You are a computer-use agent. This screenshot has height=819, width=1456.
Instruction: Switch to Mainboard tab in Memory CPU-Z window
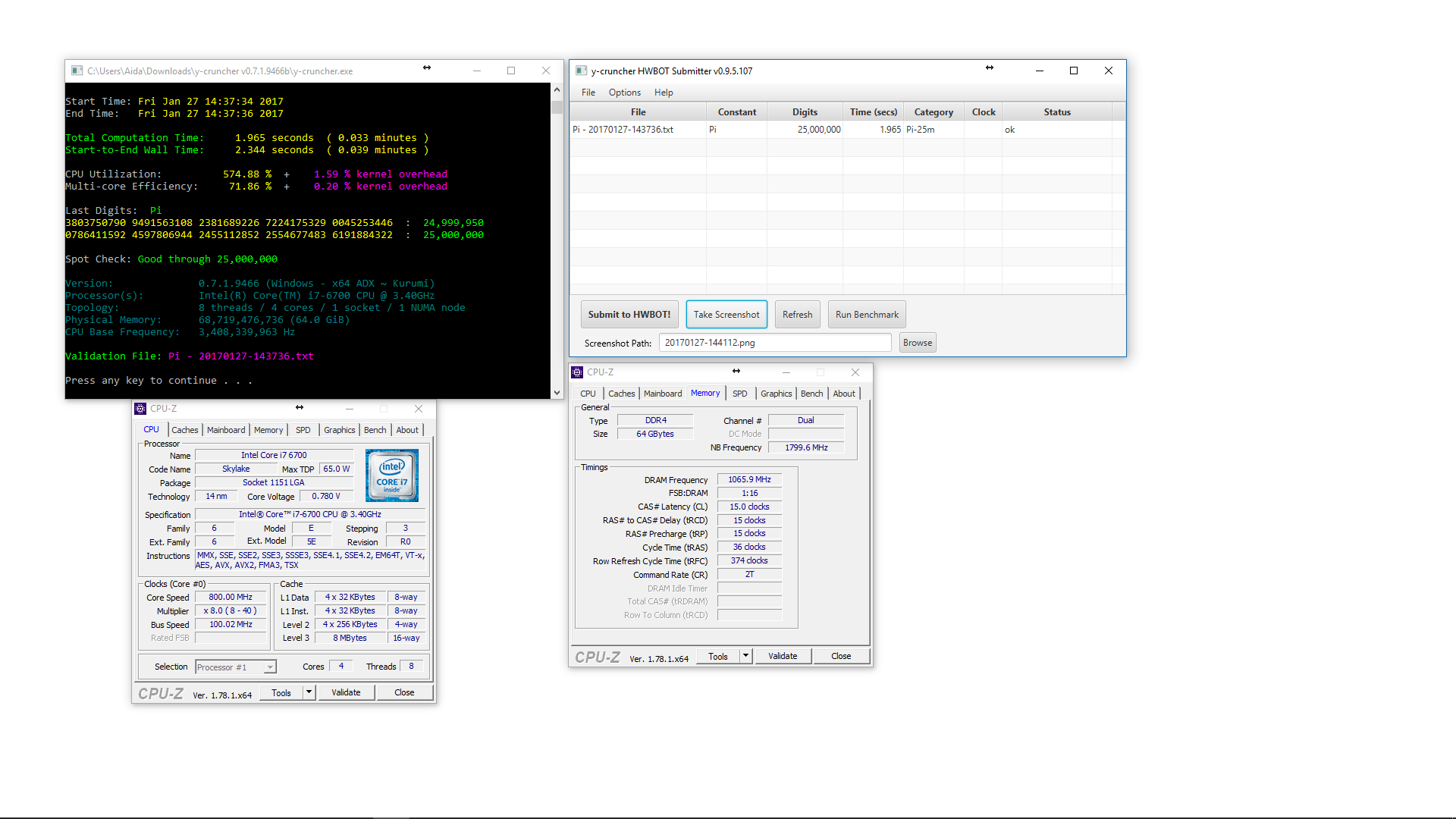[x=663, y=394]
